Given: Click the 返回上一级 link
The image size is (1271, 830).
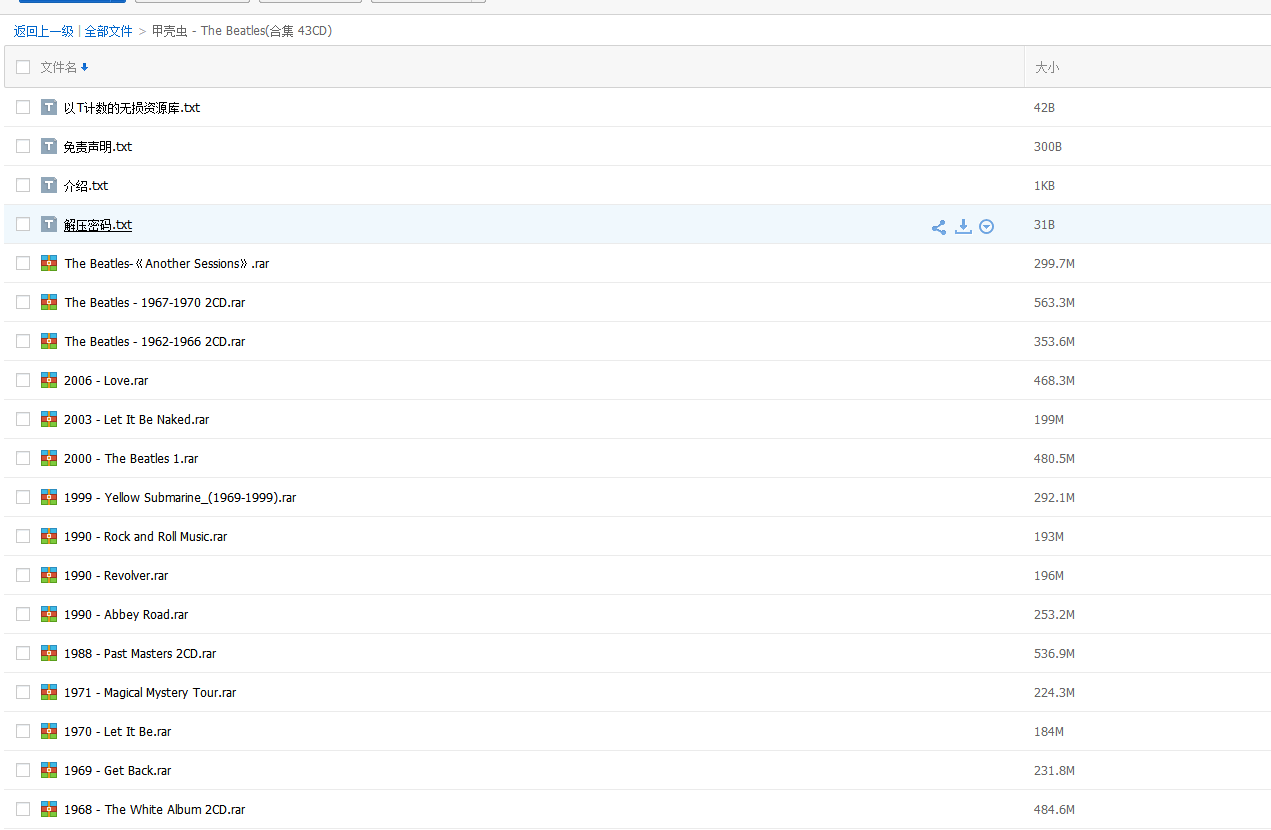Looking at the screenshot, I should pos(44,31).
